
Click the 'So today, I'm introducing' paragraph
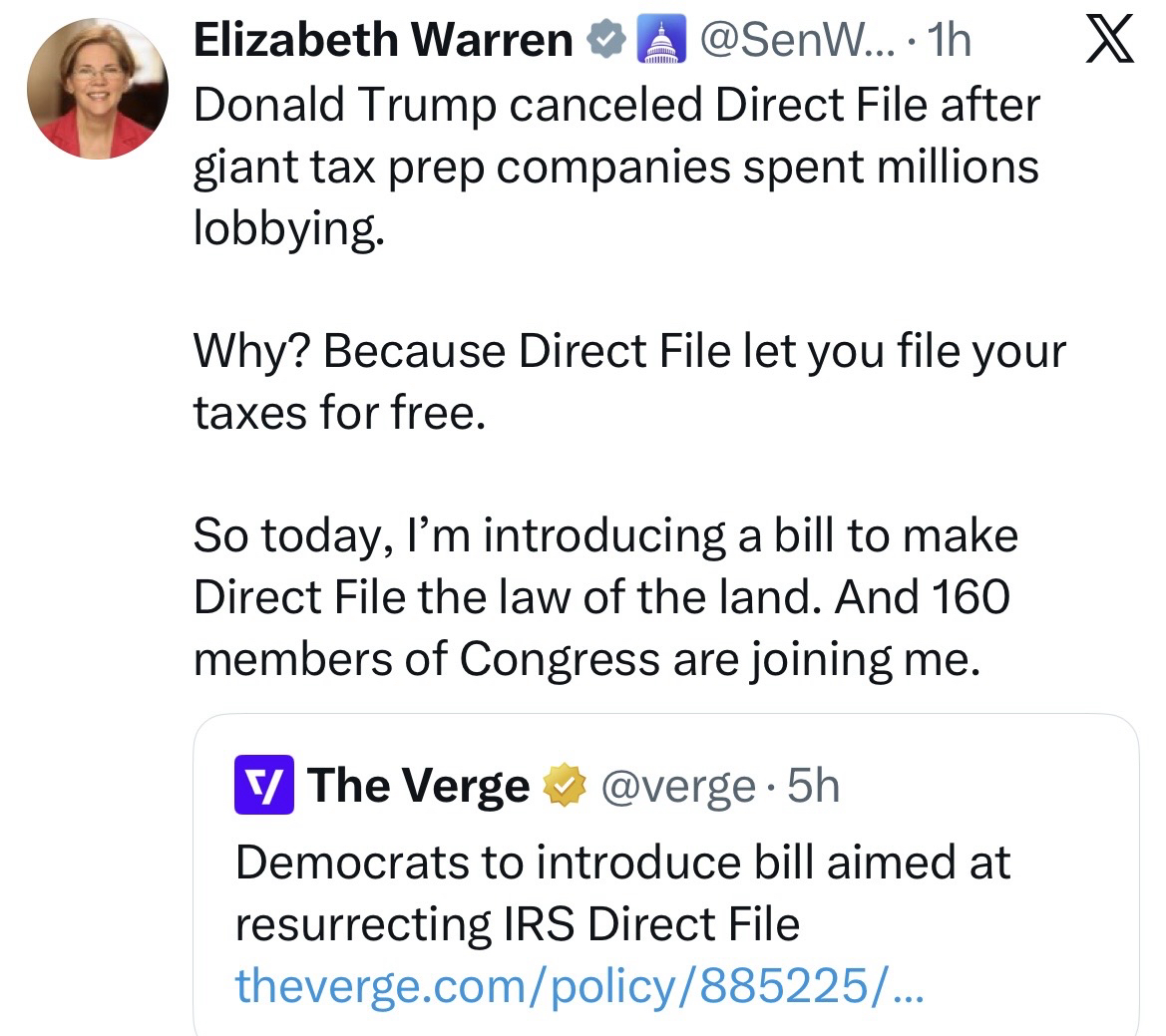click(x=604, y=596)
